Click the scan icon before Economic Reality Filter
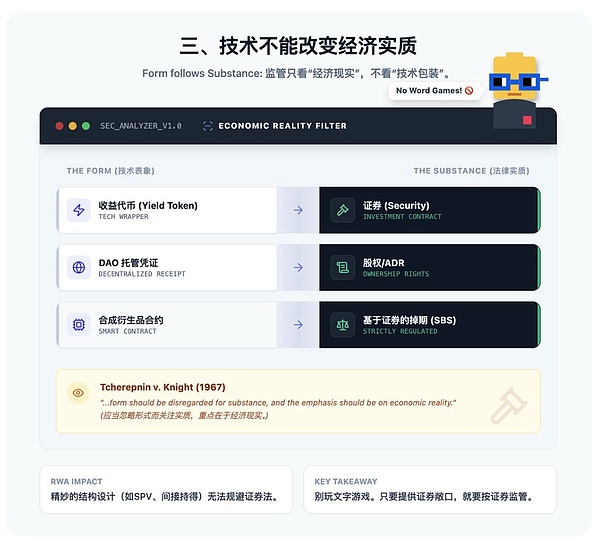The height and width of the screenshot is (540, 600). coord(207,126)
